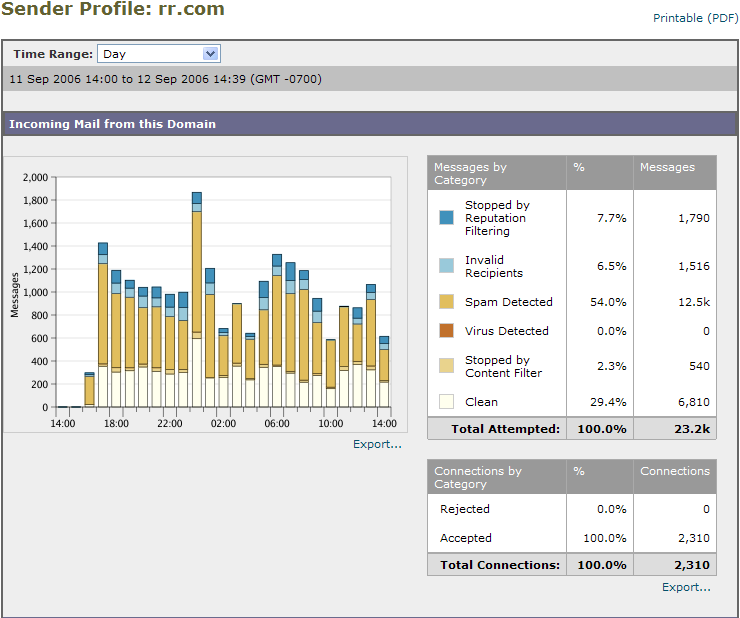Select the 'Virus Detected' label
Viewport: 740px width, 618px height.
coord(506,331)
